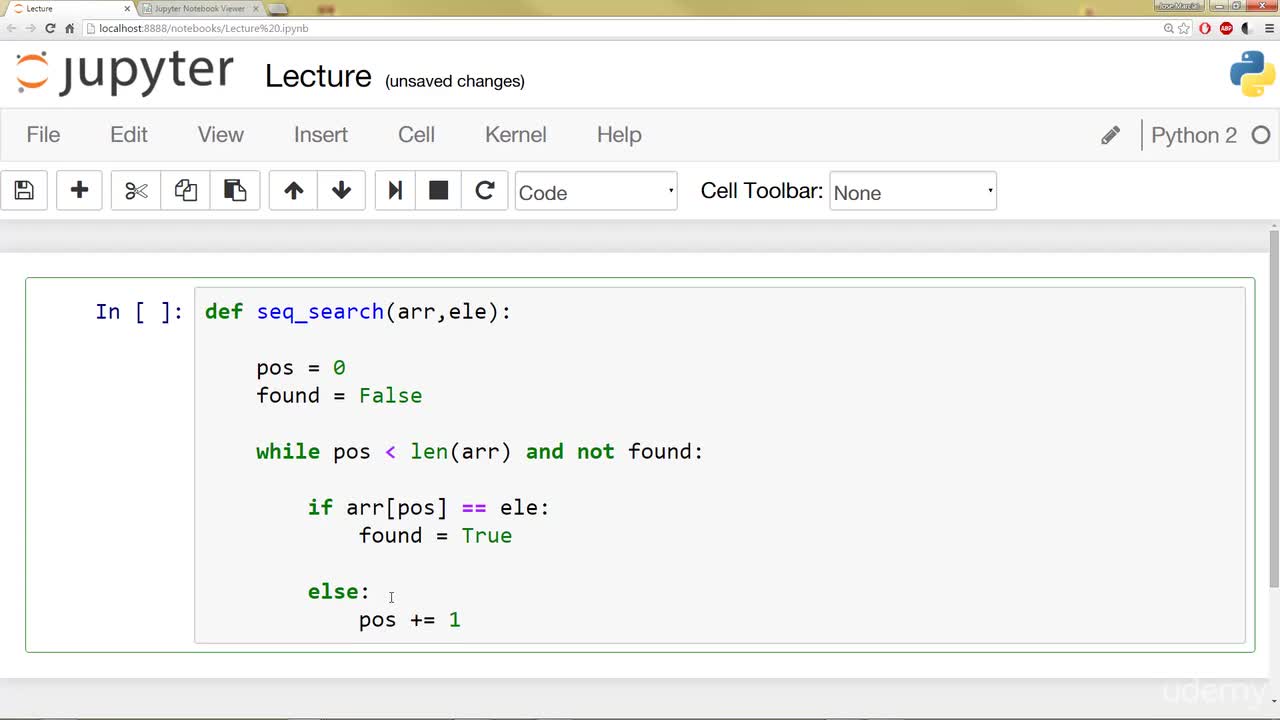Open the Cell Toolbar None dropdown
The height and width of the screenshot is (720, 1280).
913,191
